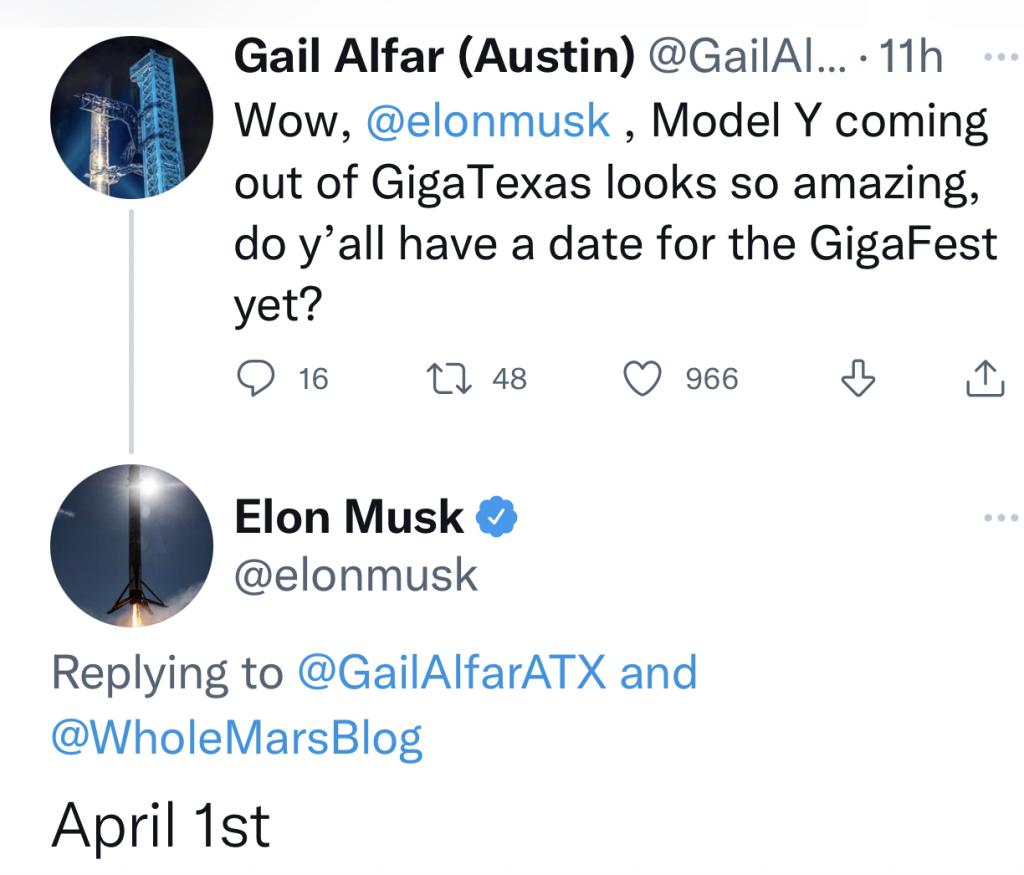Click the @elonmusk handle under Elon's name

point(356,574)
